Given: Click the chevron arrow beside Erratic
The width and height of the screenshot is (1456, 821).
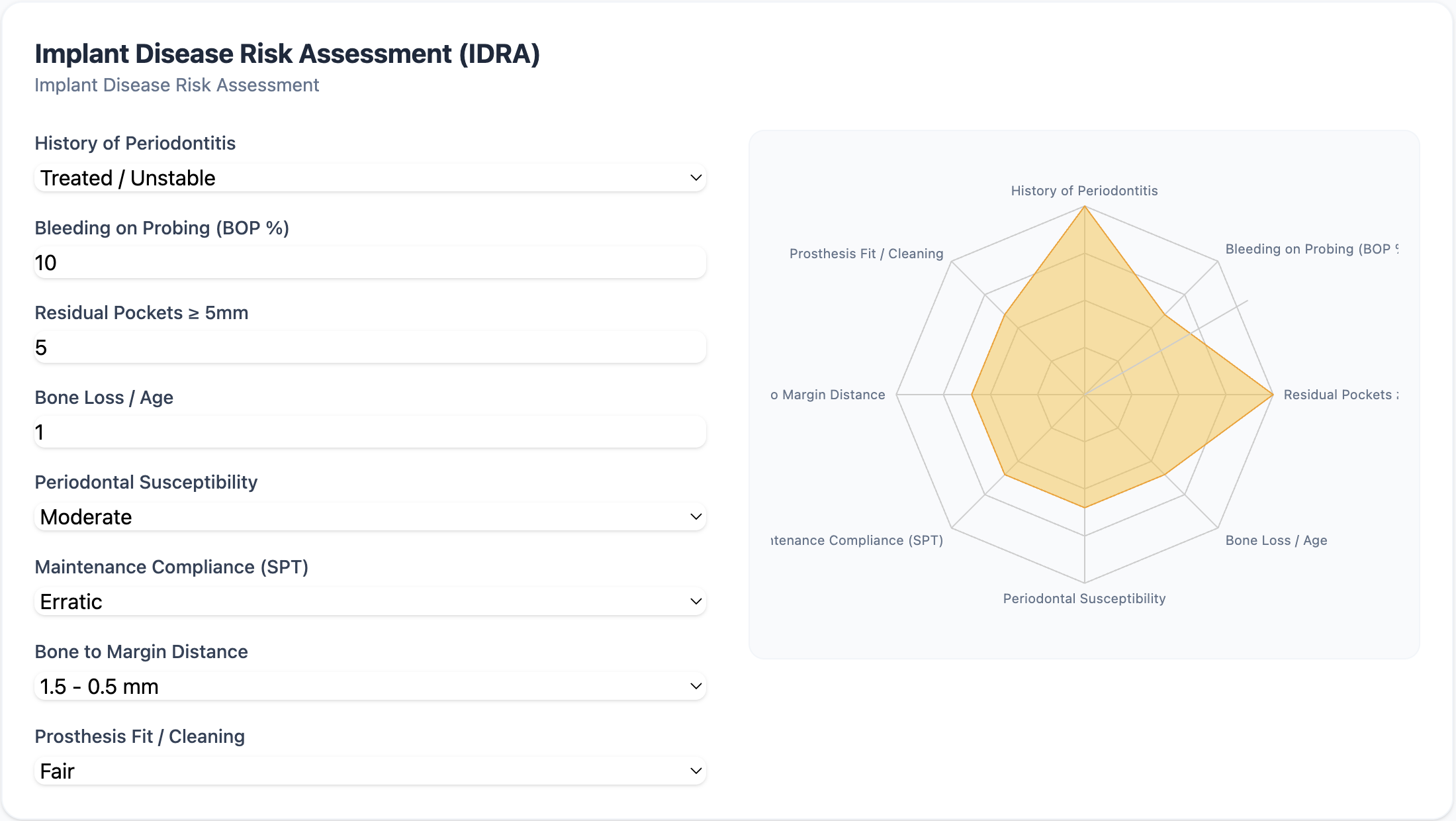Looking at the screenshot, I should 696,601.
